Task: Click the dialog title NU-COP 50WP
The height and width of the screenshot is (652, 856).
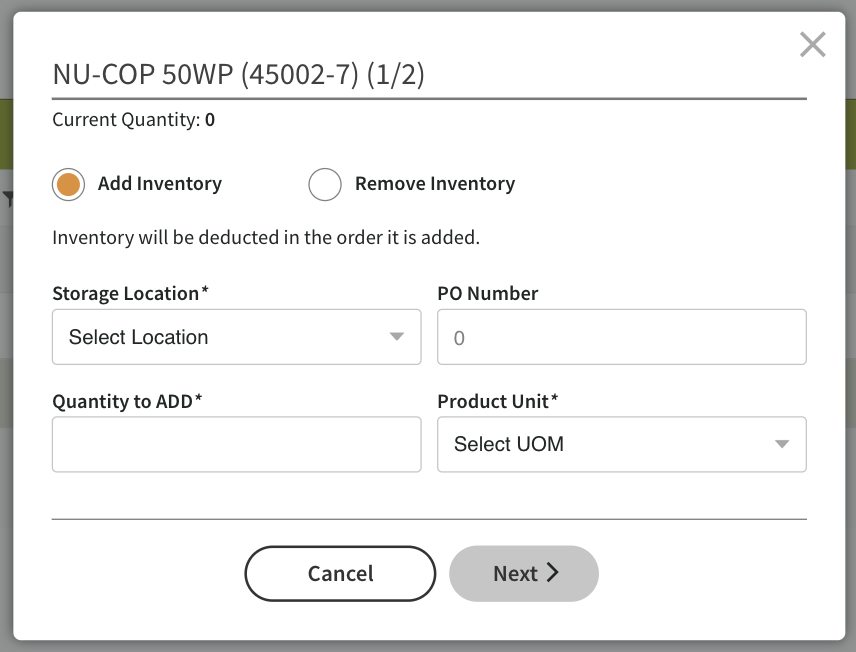Action: coord(240,74)
